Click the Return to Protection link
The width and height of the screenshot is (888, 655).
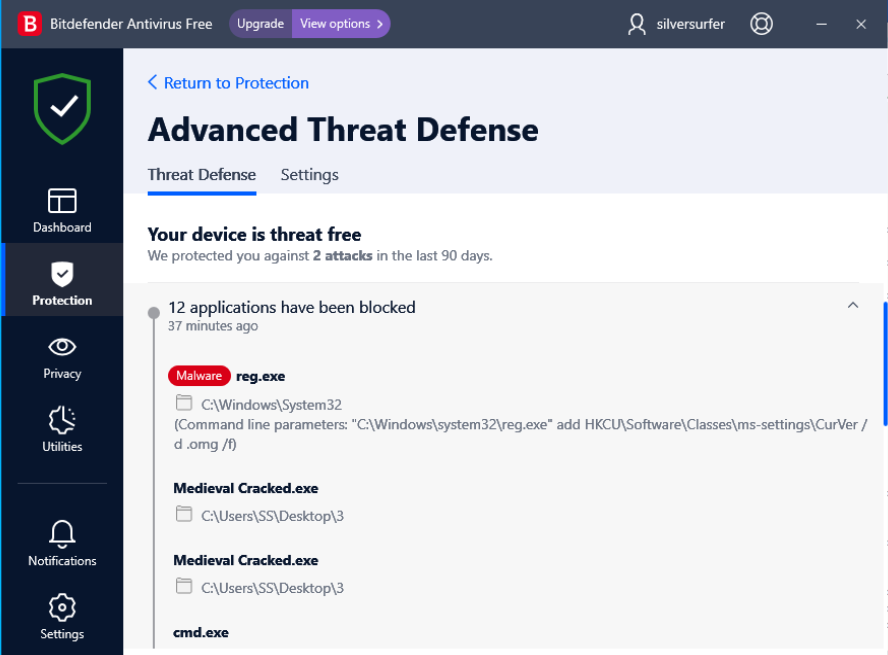click(236, 83)
